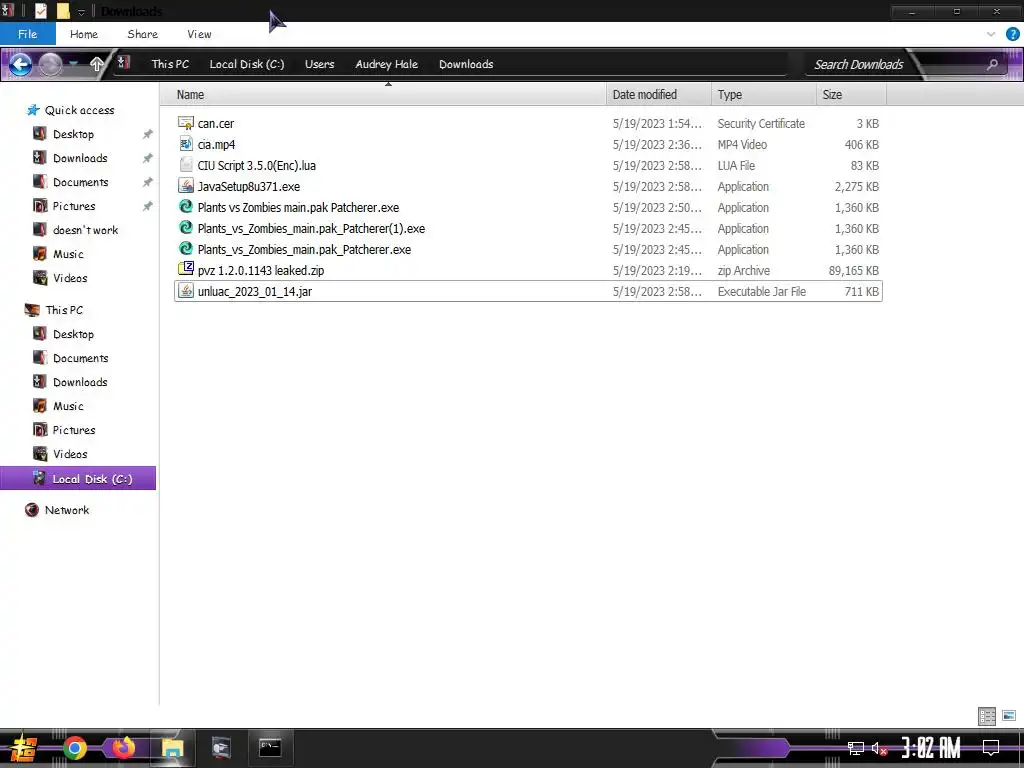The image size is (1024, 768).
Task: Select Plants vs Zombies main.pak Patcherer.exe icon
Action: point(186,207)
